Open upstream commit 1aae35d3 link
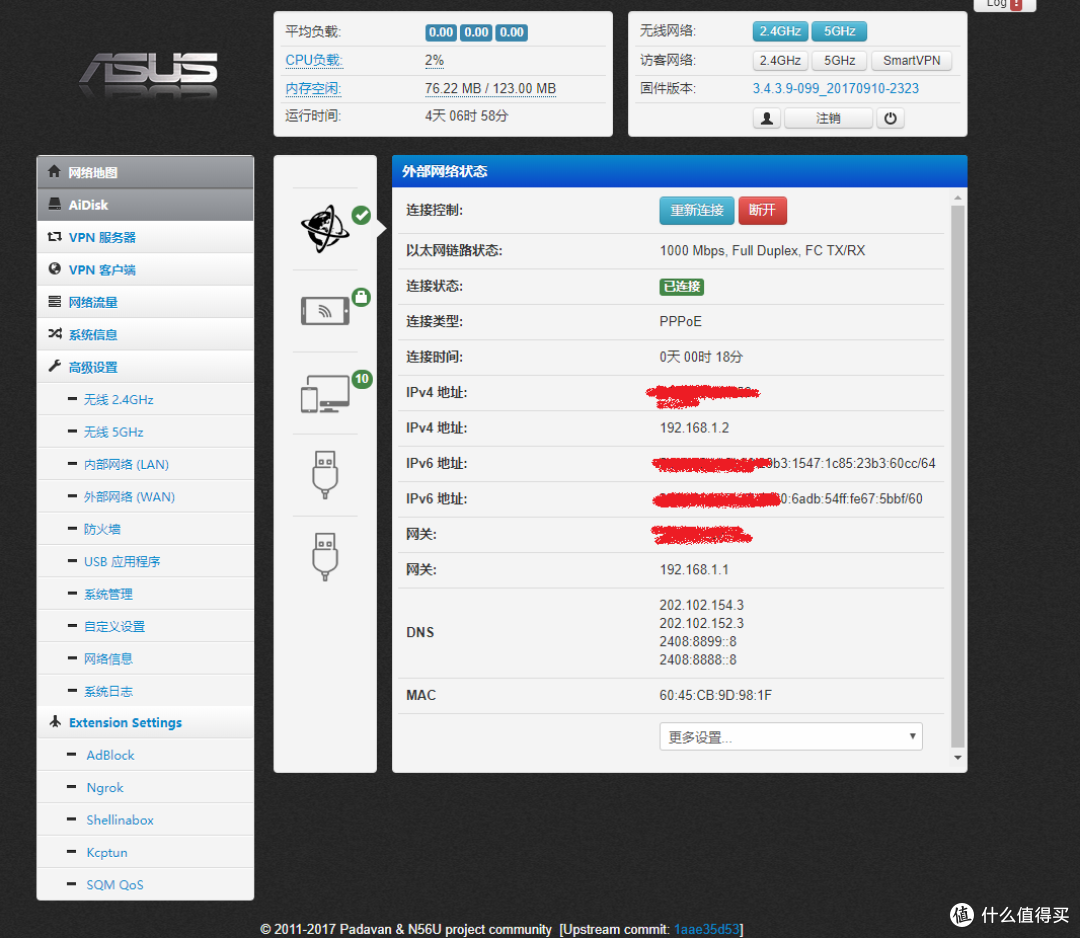 pos(706,929)
